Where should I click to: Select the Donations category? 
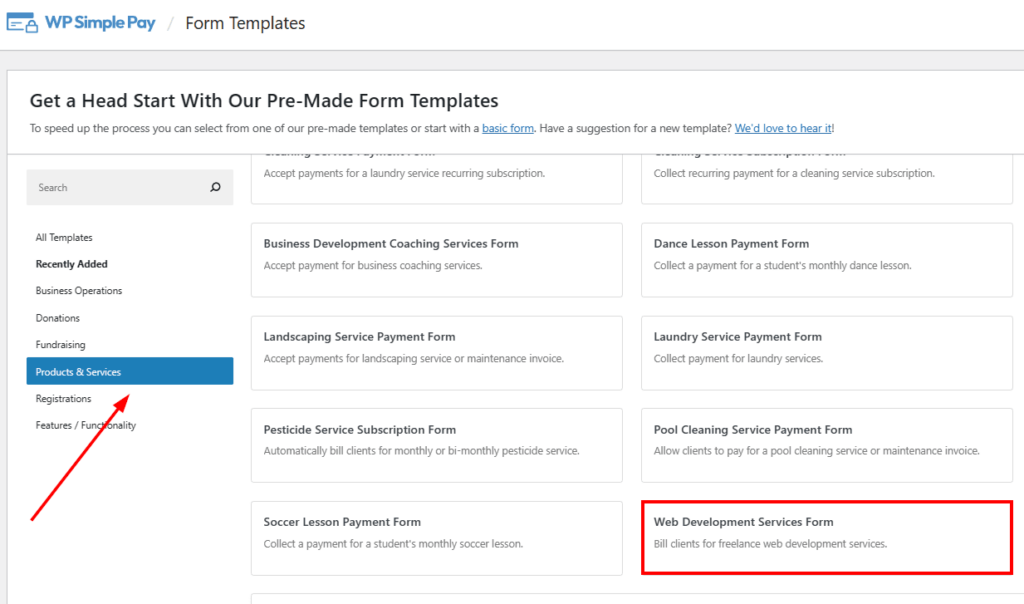58,318
